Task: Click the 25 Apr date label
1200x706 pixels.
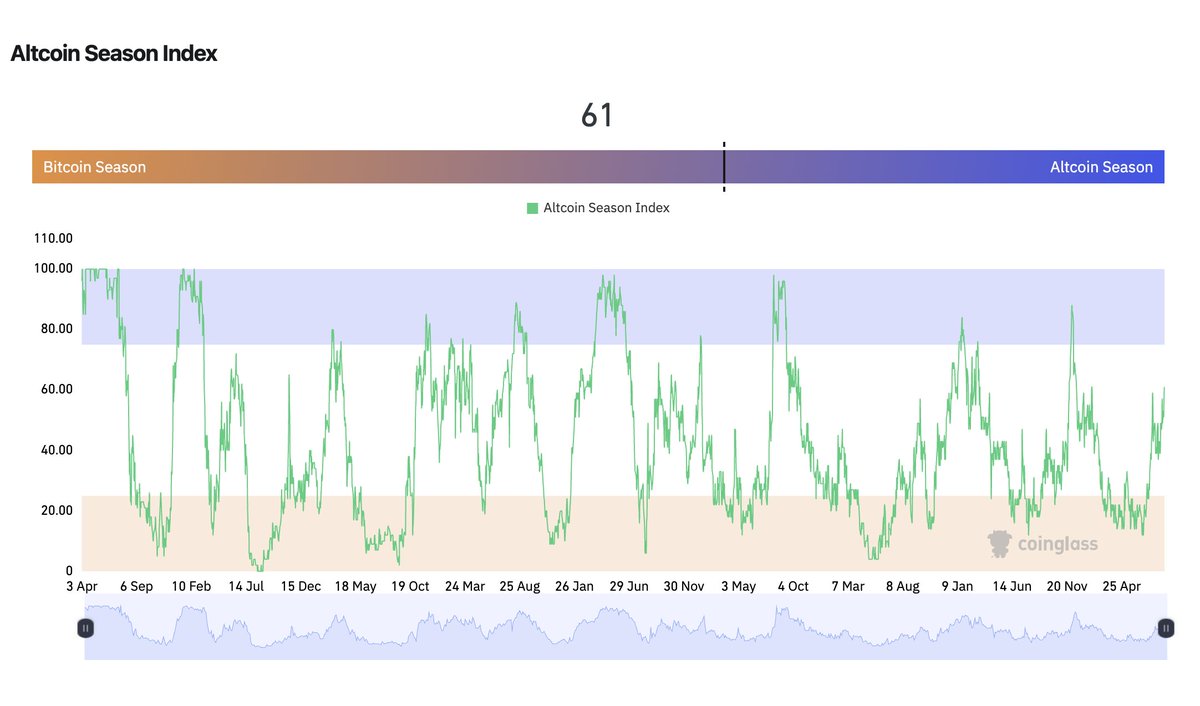Action: (x=1121, y=587)
